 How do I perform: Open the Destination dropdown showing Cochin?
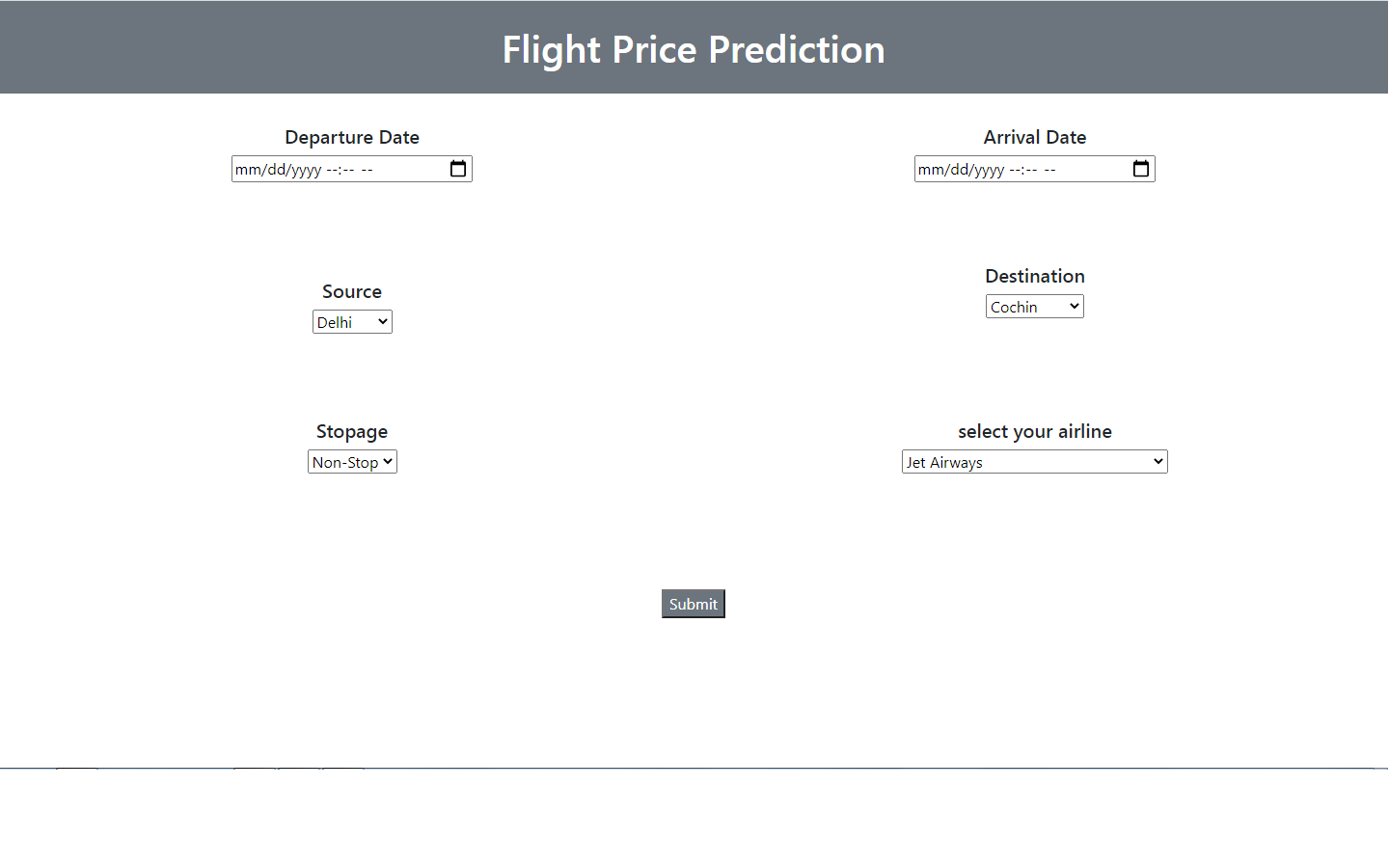[1034, 306]
